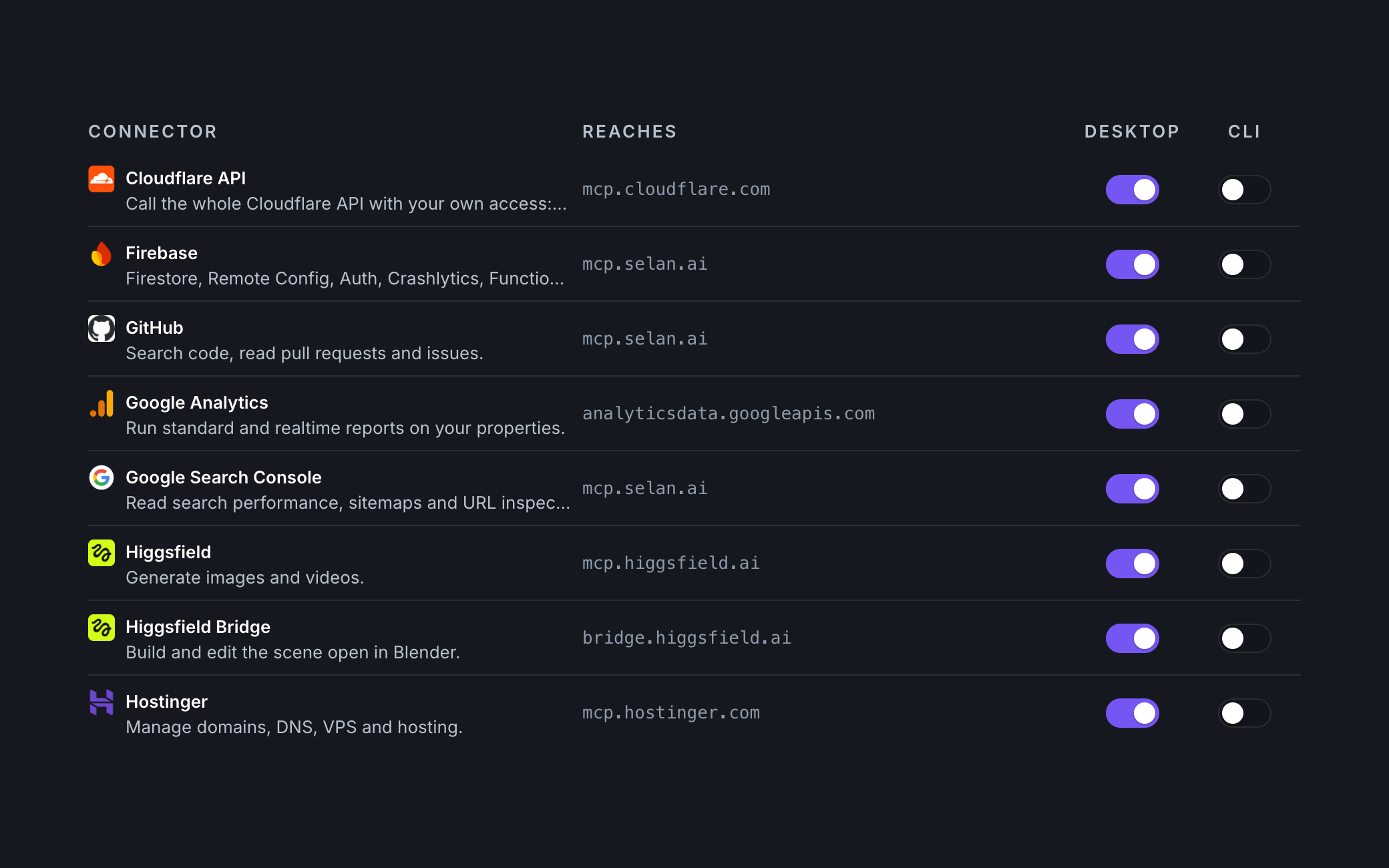The width and height of the screenshot is (1389, 868).
Task: Click the CLI column header
Action: 1244,132
